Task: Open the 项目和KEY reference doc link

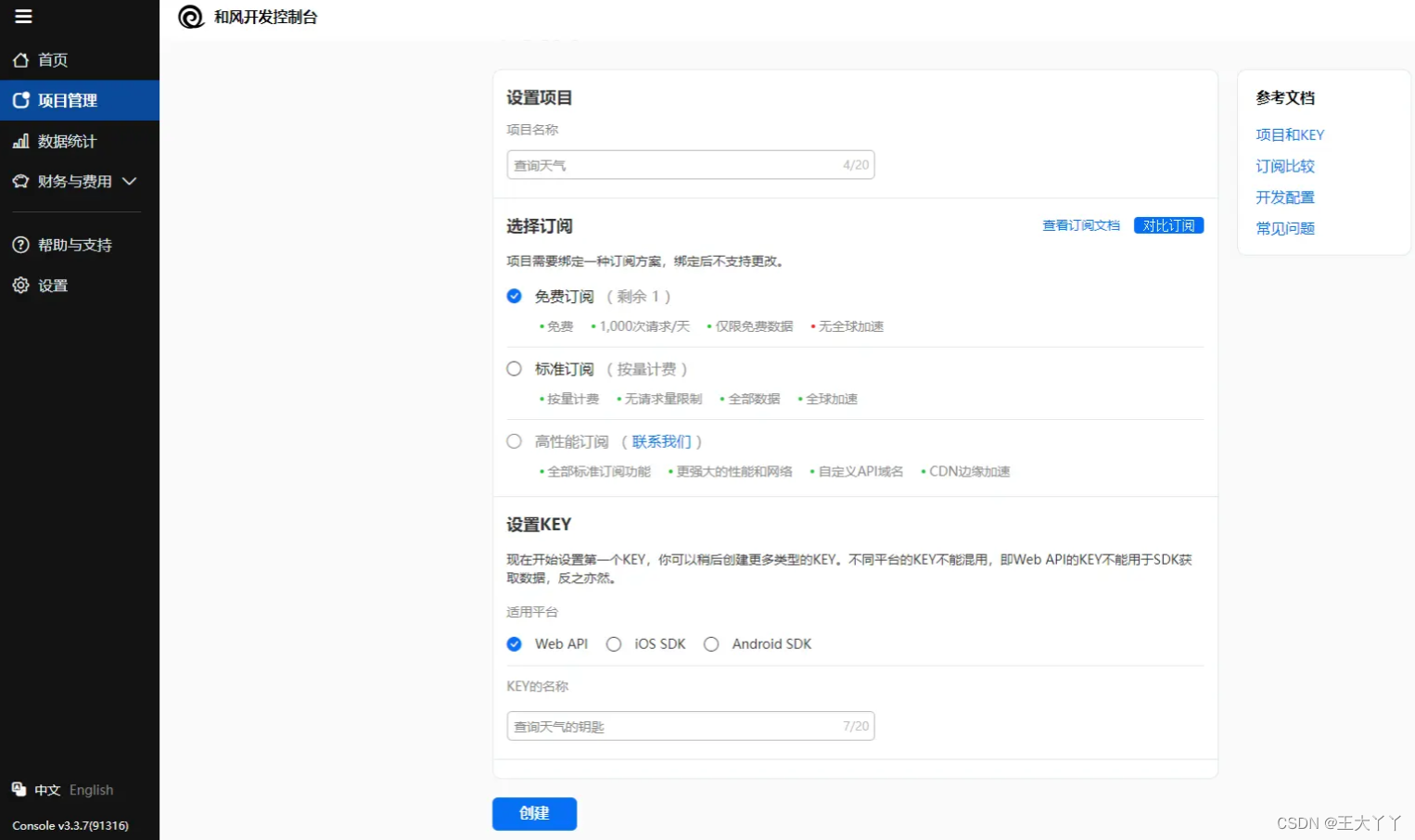Action: pyautogui.click(x=1290, y=134)
